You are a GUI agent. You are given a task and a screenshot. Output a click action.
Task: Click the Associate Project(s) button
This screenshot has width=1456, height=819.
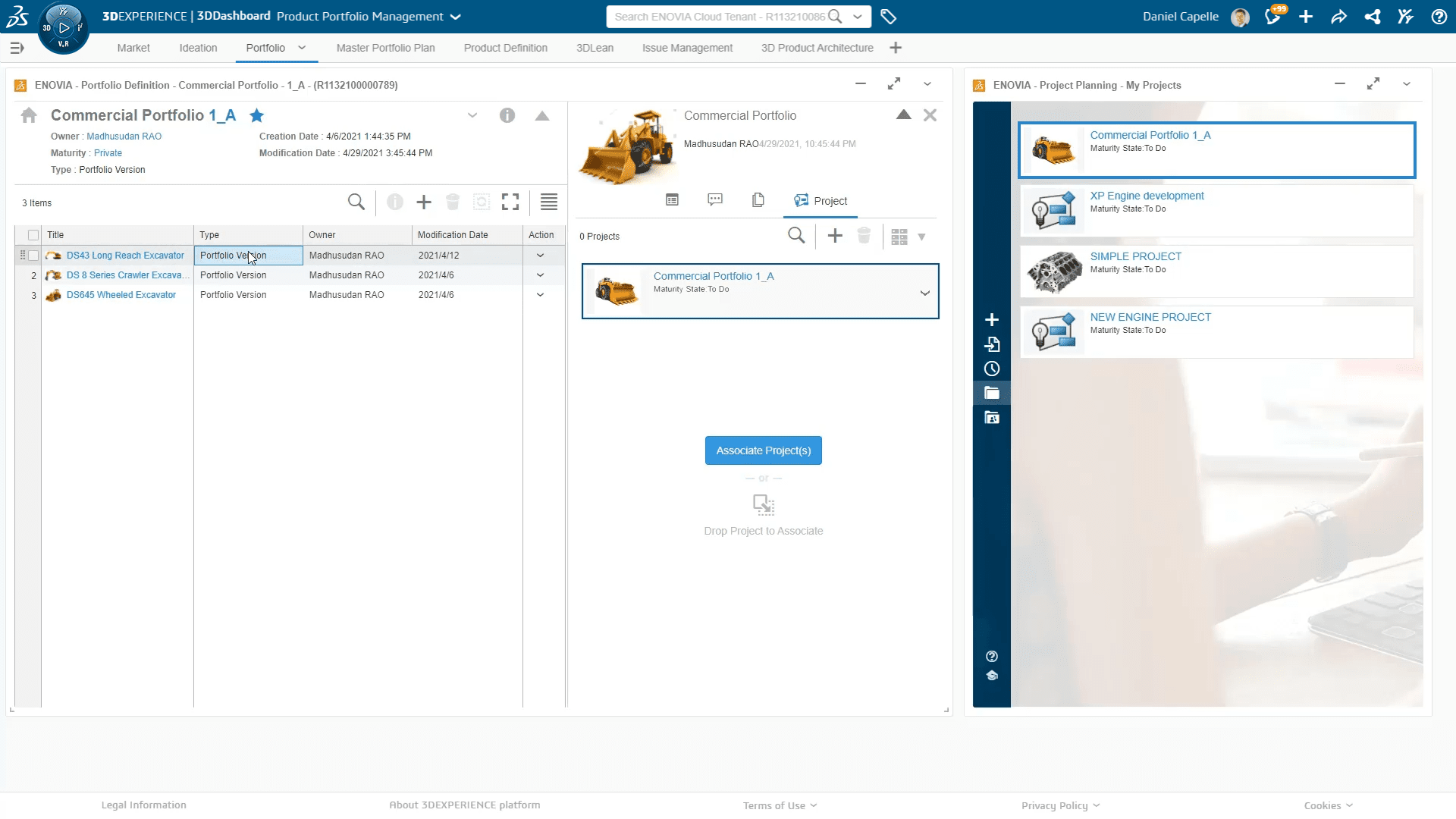pos(763,450)
